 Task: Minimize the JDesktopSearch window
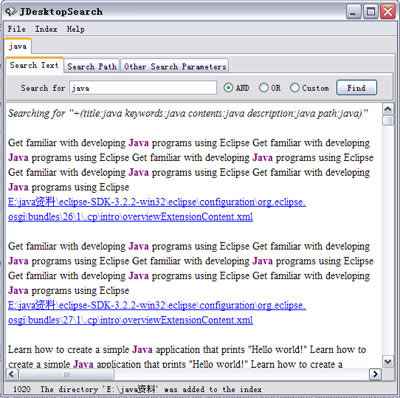point(354,12)
